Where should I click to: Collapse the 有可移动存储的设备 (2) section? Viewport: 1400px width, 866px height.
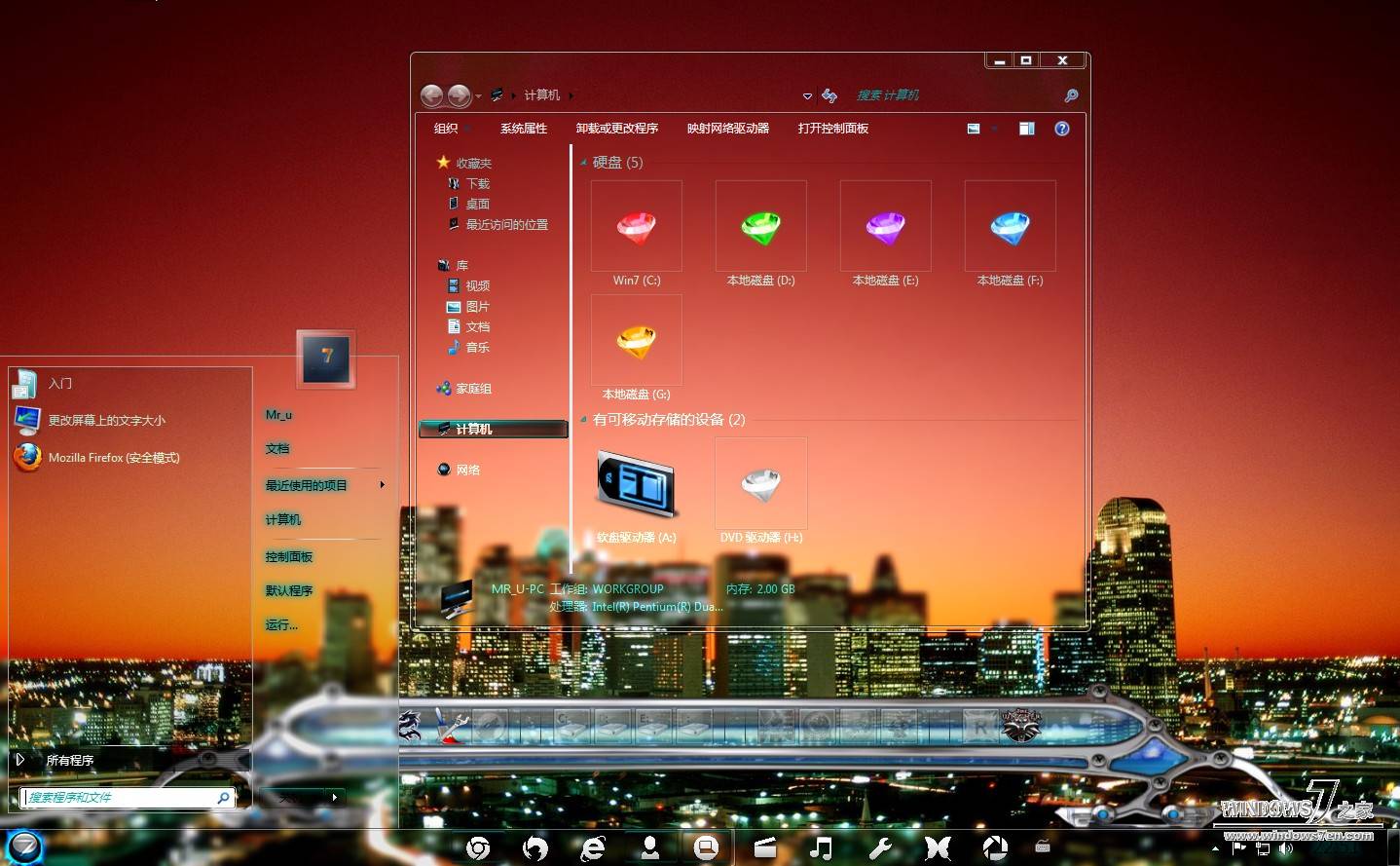pos(581,420)
